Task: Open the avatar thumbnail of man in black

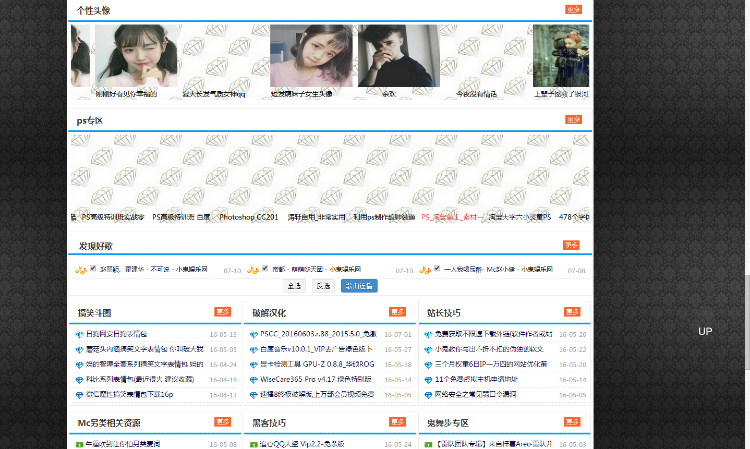Action: point(398,57)
